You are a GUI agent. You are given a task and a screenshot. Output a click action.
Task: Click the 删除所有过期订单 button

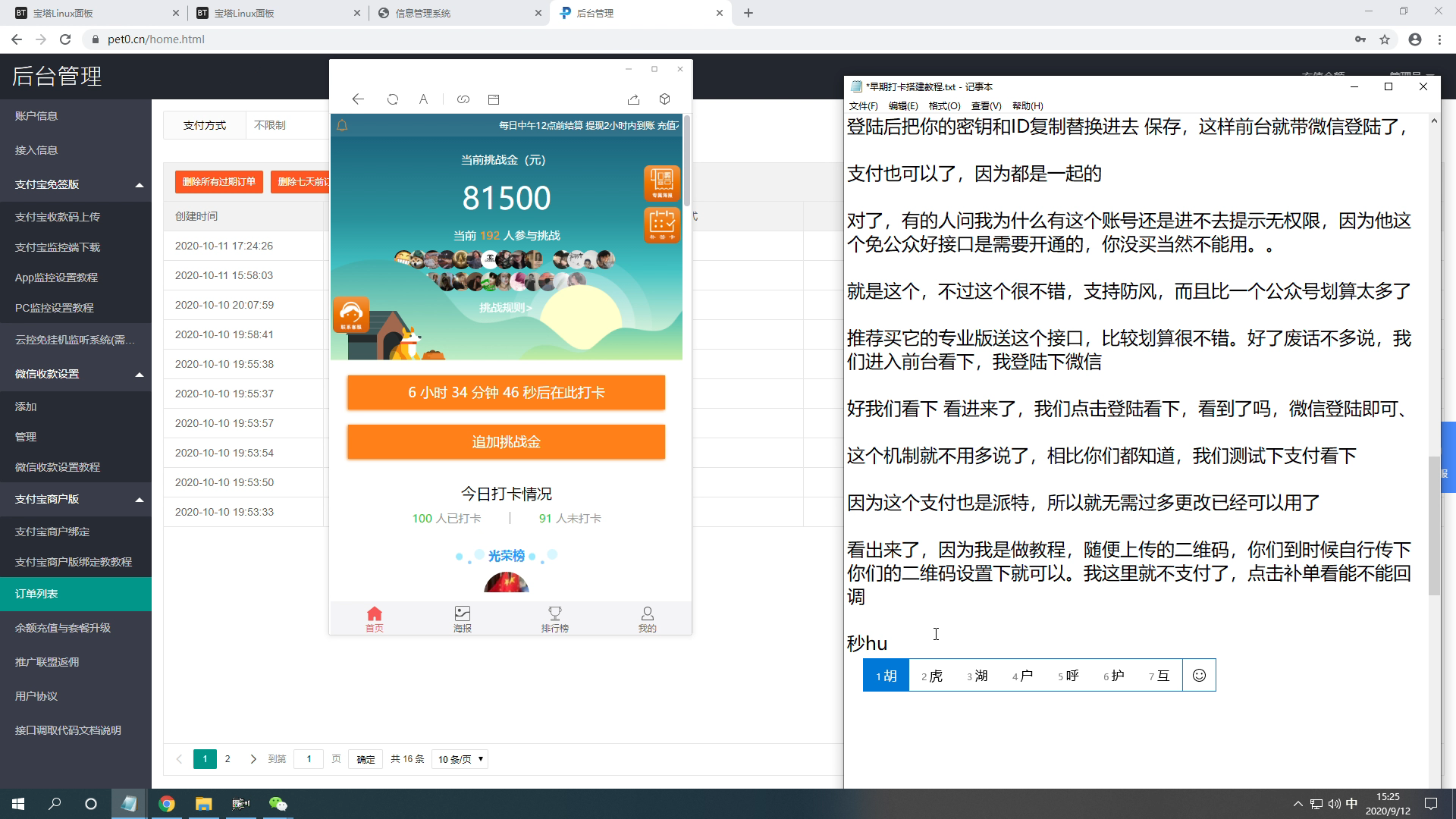click(219, 182)
